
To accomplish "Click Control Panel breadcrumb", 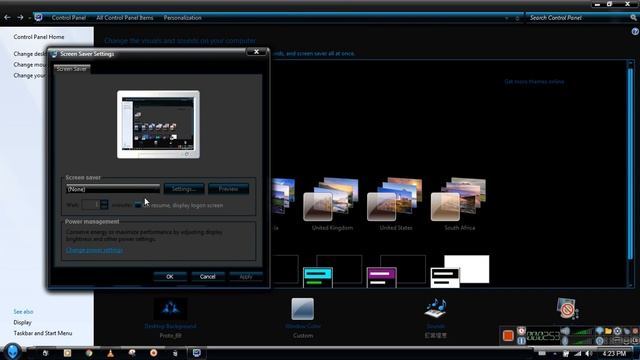I will click(69, 18).
